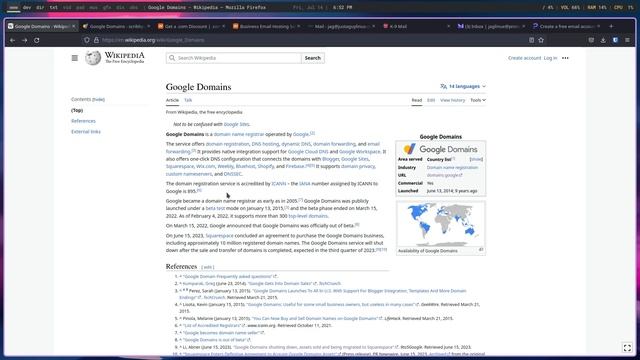
Task: Click the Google Domains logo in infobox
Action: pos(440,149)
